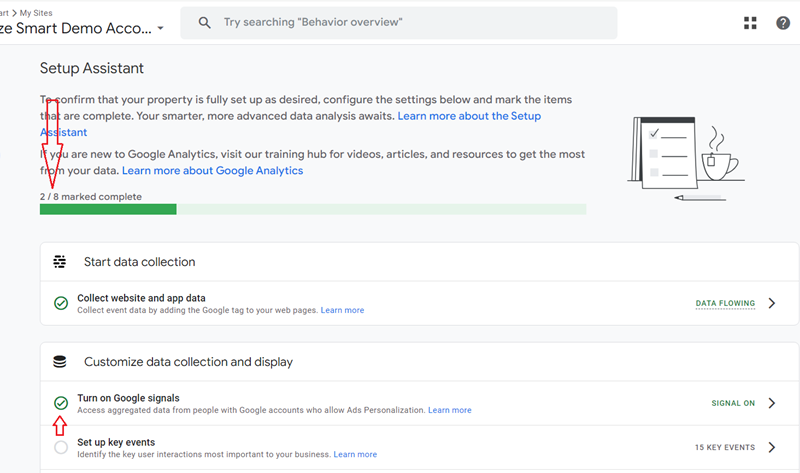This screenshot has width=800, height=473.
Task: Click the checklist and tea cup illustration
Action: 686,158
